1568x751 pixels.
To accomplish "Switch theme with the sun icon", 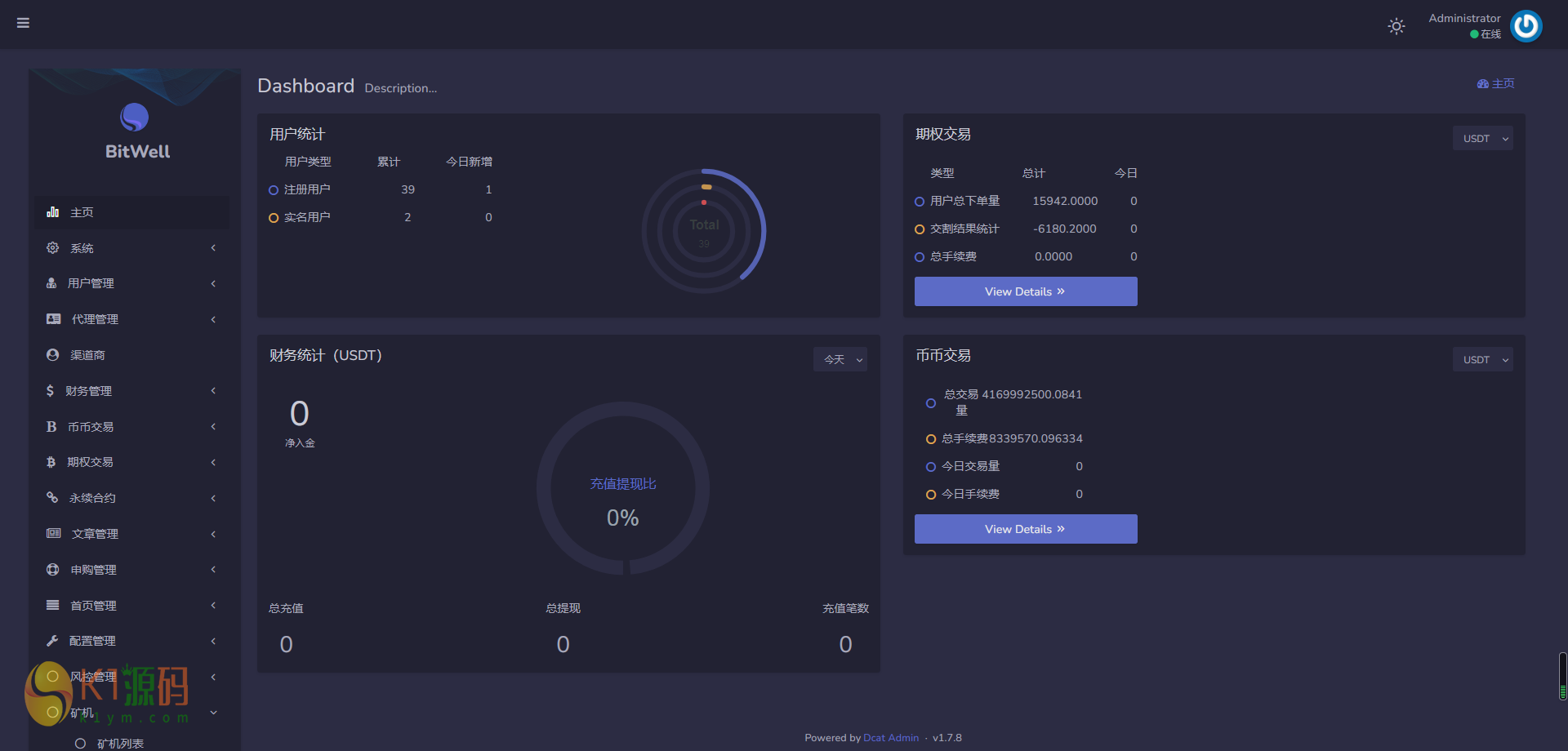I will (x=1396, y=26).
